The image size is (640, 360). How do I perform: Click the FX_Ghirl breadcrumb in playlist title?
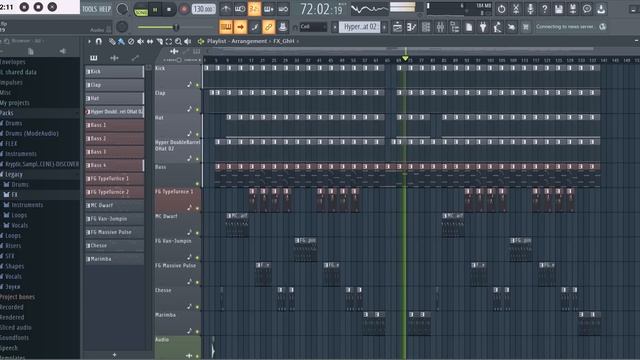pos(284,41)
